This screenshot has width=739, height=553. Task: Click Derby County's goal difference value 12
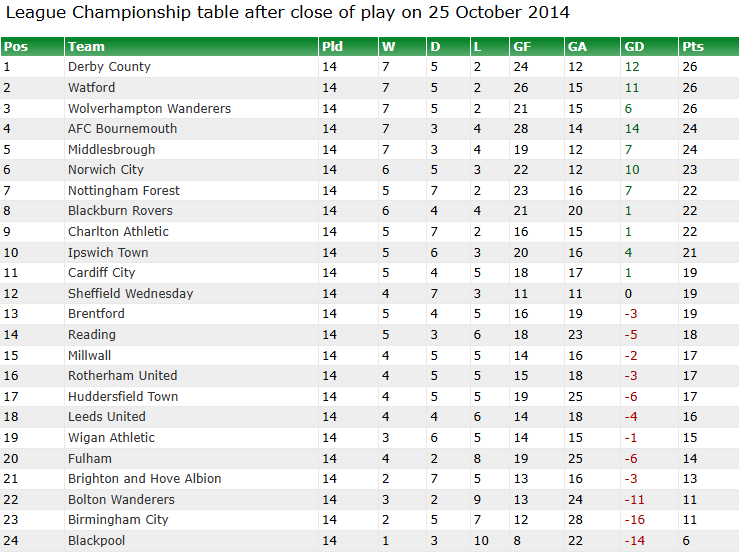click(631, 67)
